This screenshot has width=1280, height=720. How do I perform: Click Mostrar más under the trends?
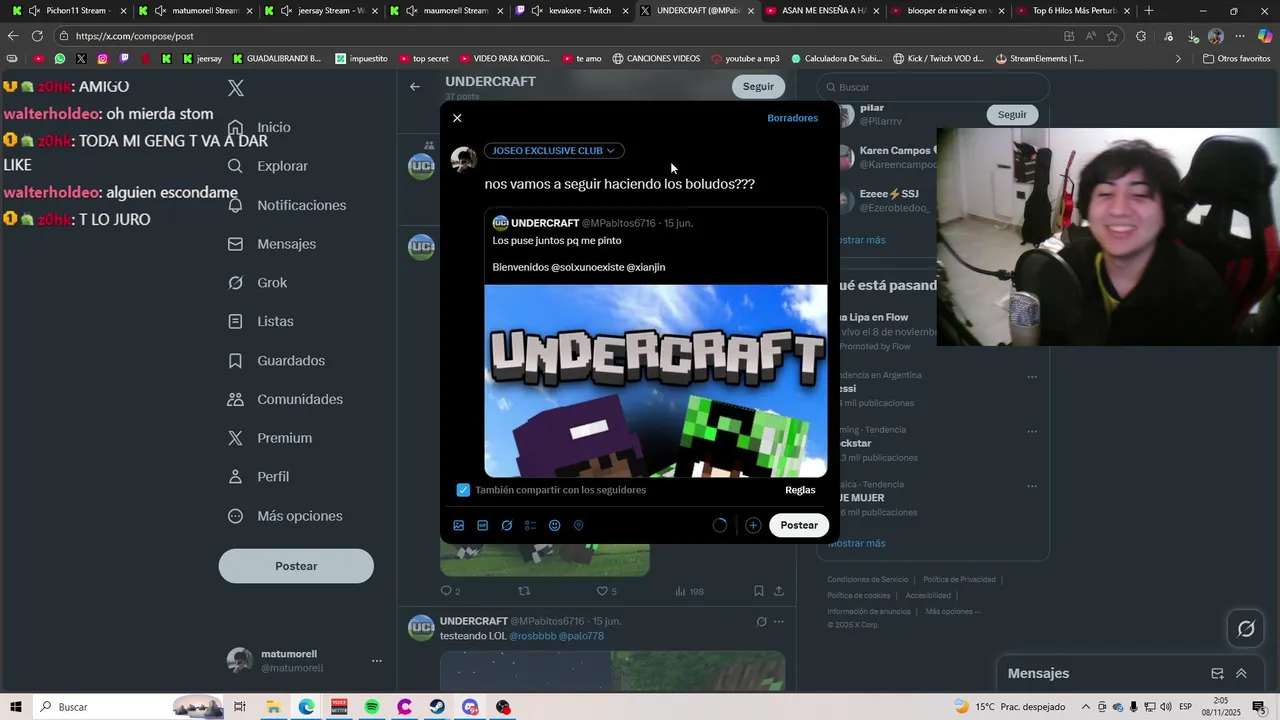coord(857,544)
